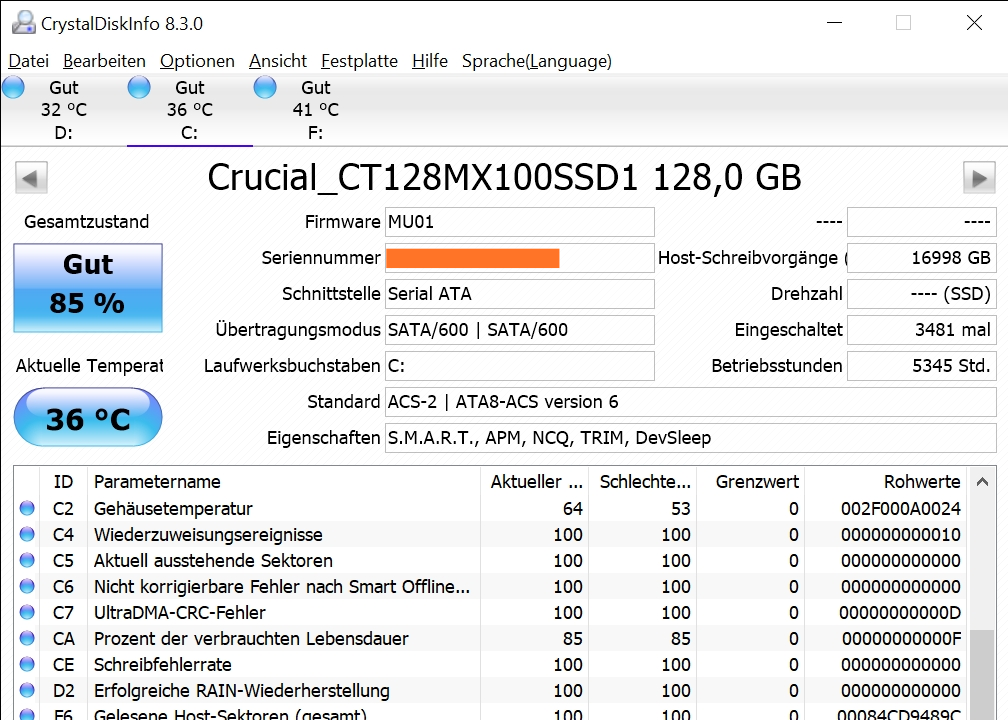Click status dot of C5 row
1008x720 pixels.
click(x=27, y=560)
